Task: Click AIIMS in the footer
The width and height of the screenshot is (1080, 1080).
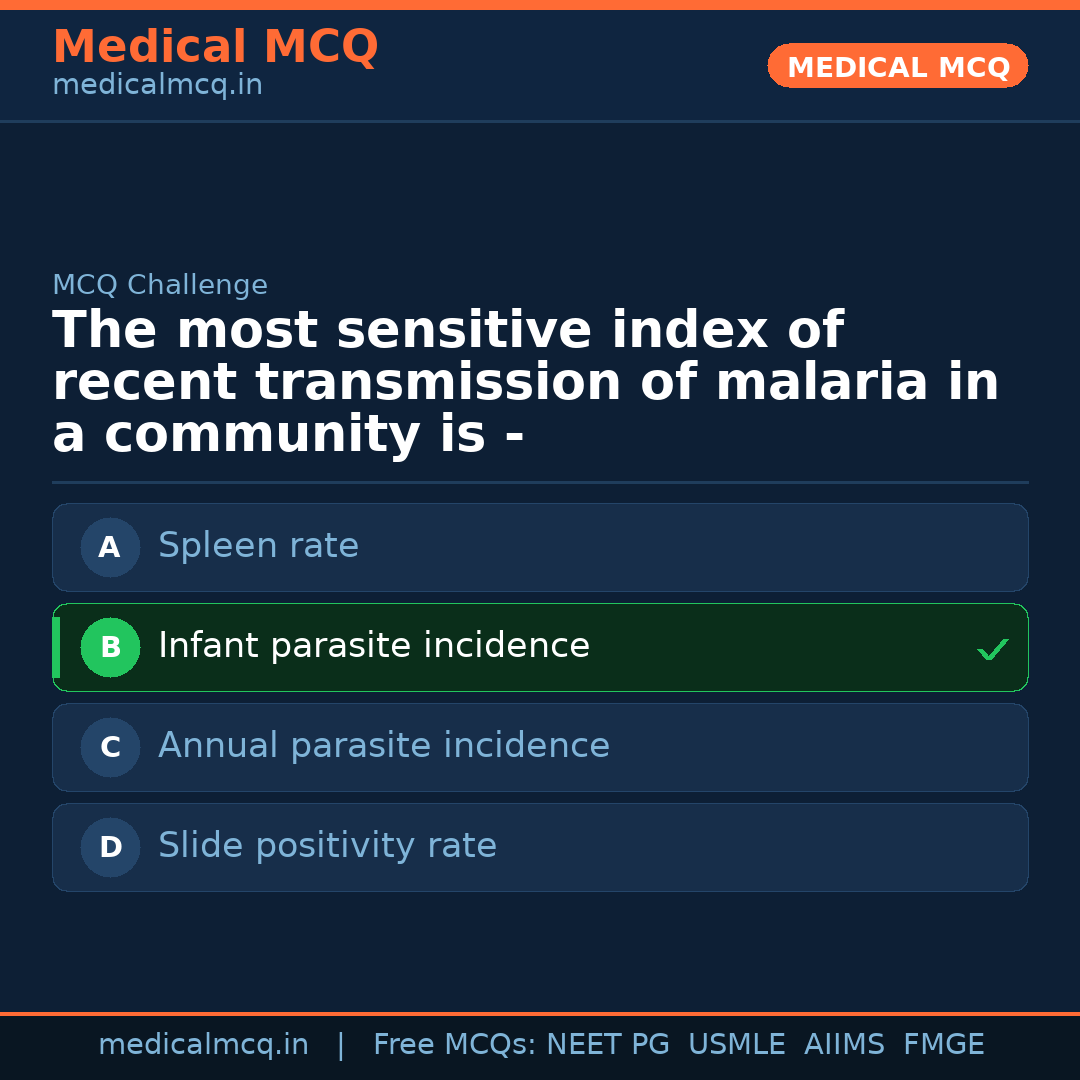Action: click(844, 1045)
